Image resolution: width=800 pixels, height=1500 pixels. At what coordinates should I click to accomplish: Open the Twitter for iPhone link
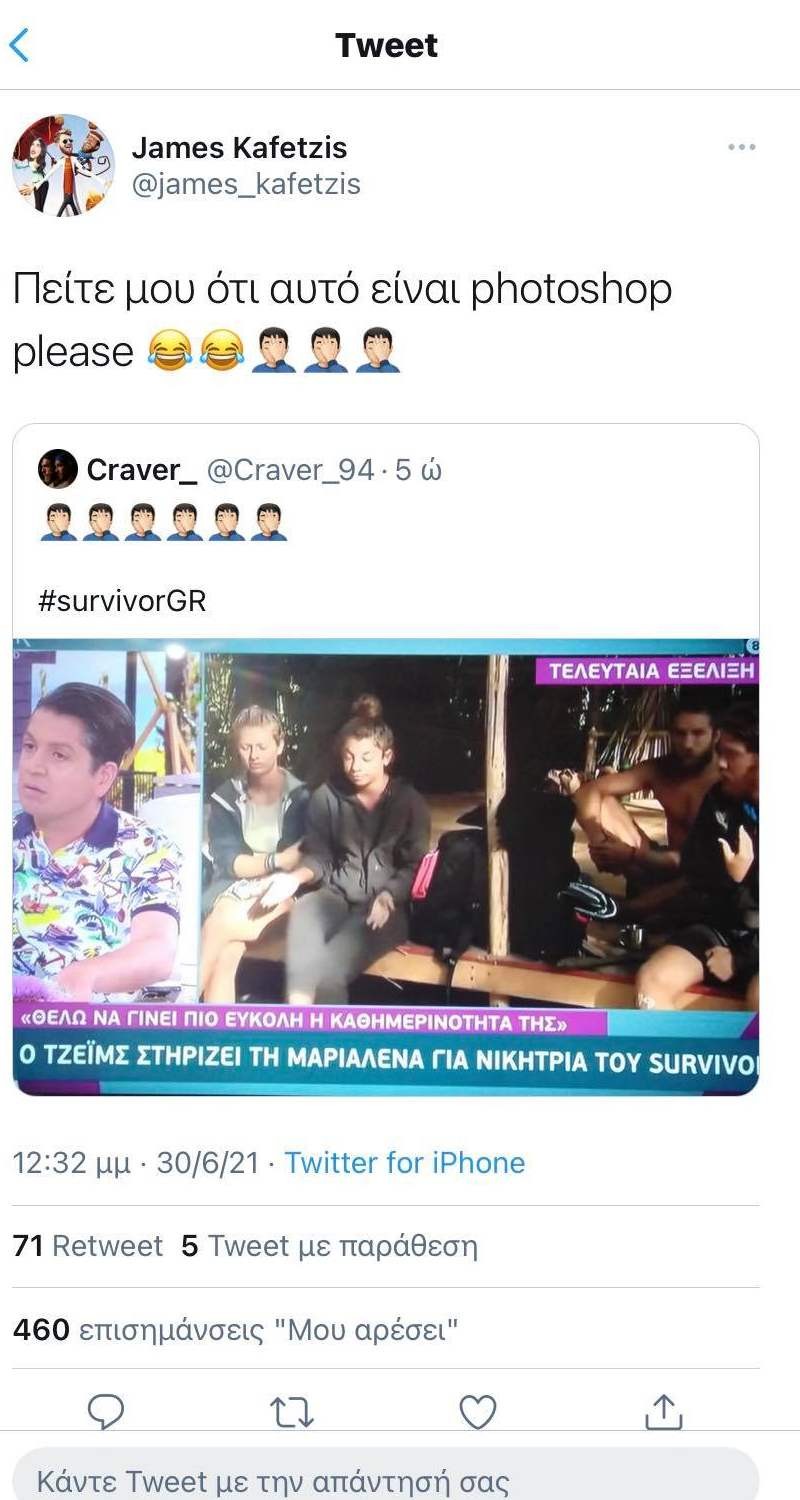[404, 1162]
